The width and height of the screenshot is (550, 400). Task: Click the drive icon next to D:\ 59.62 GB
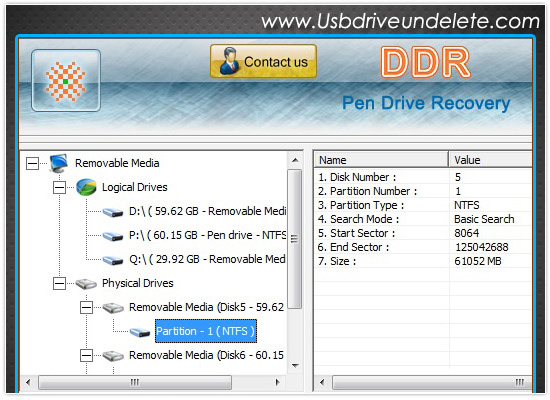coord(113,212)
